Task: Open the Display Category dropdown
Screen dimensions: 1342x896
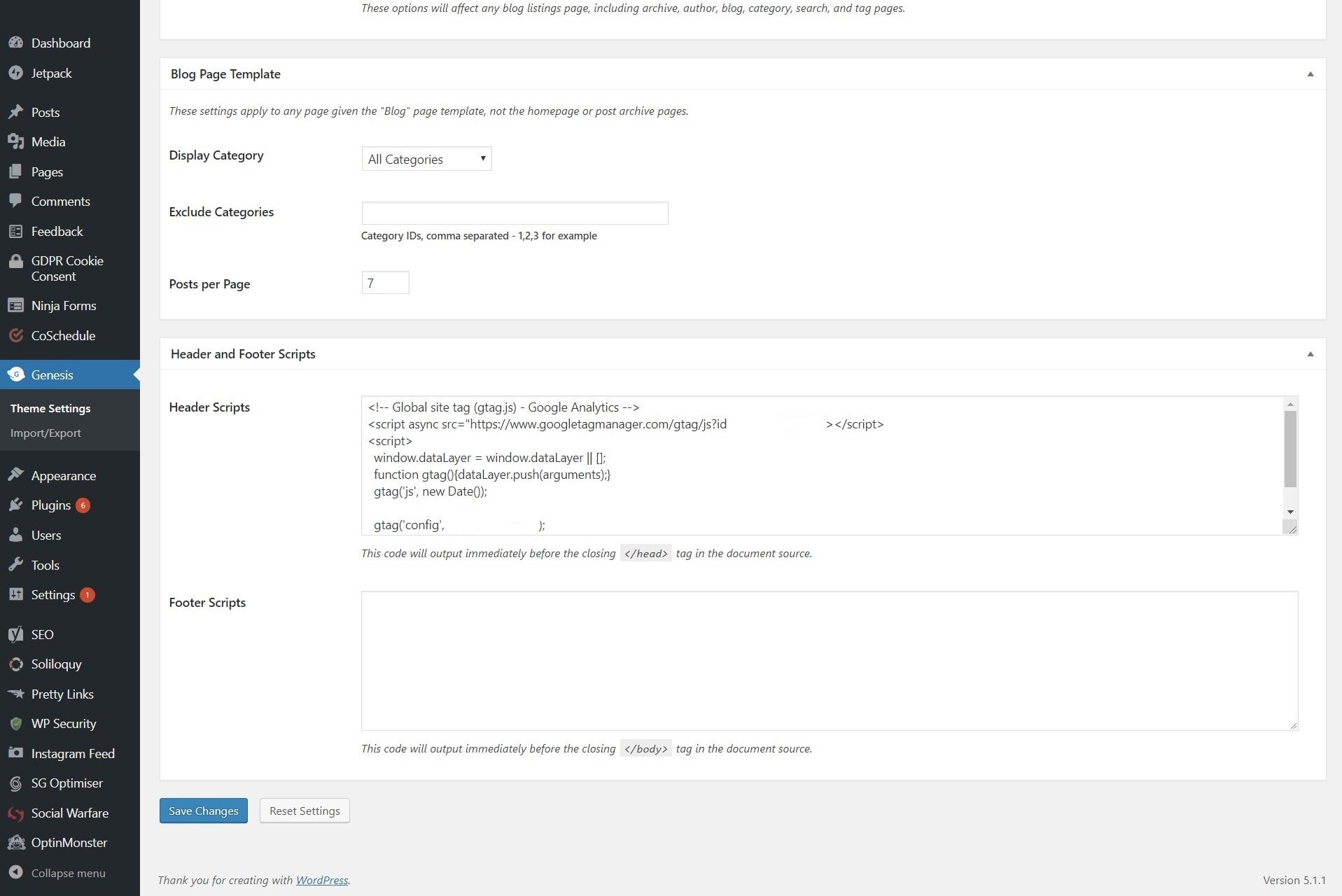Action: (426, 159)
